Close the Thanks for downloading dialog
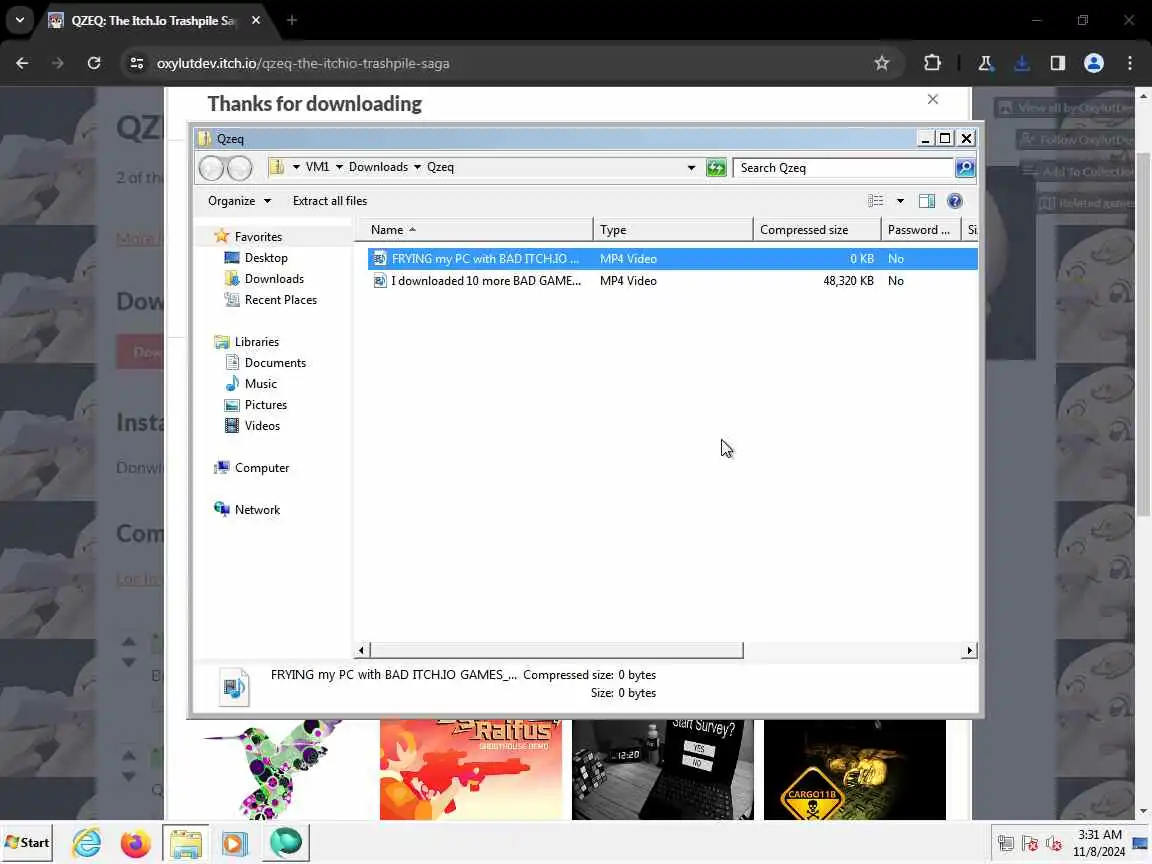The image size is (1152, 864). point(932,99)
